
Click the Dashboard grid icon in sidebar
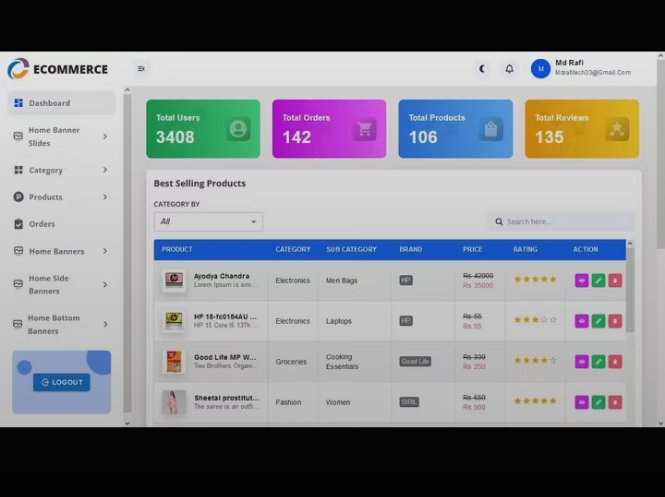(x=19, y=103)
